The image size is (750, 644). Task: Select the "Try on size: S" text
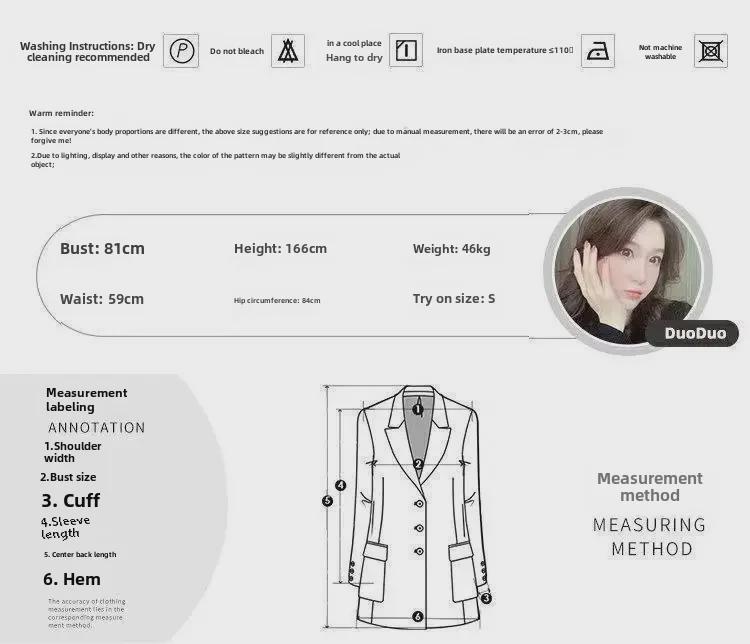(453, 299)
